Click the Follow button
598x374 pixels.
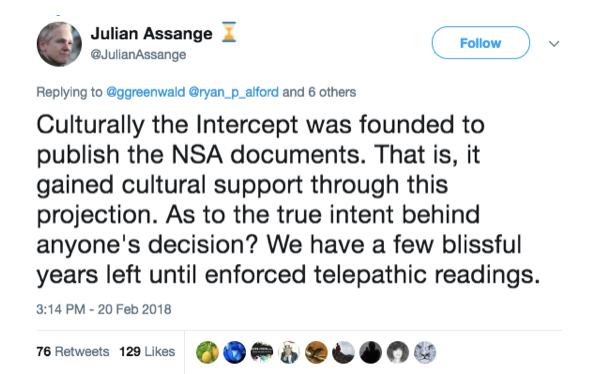481,43
